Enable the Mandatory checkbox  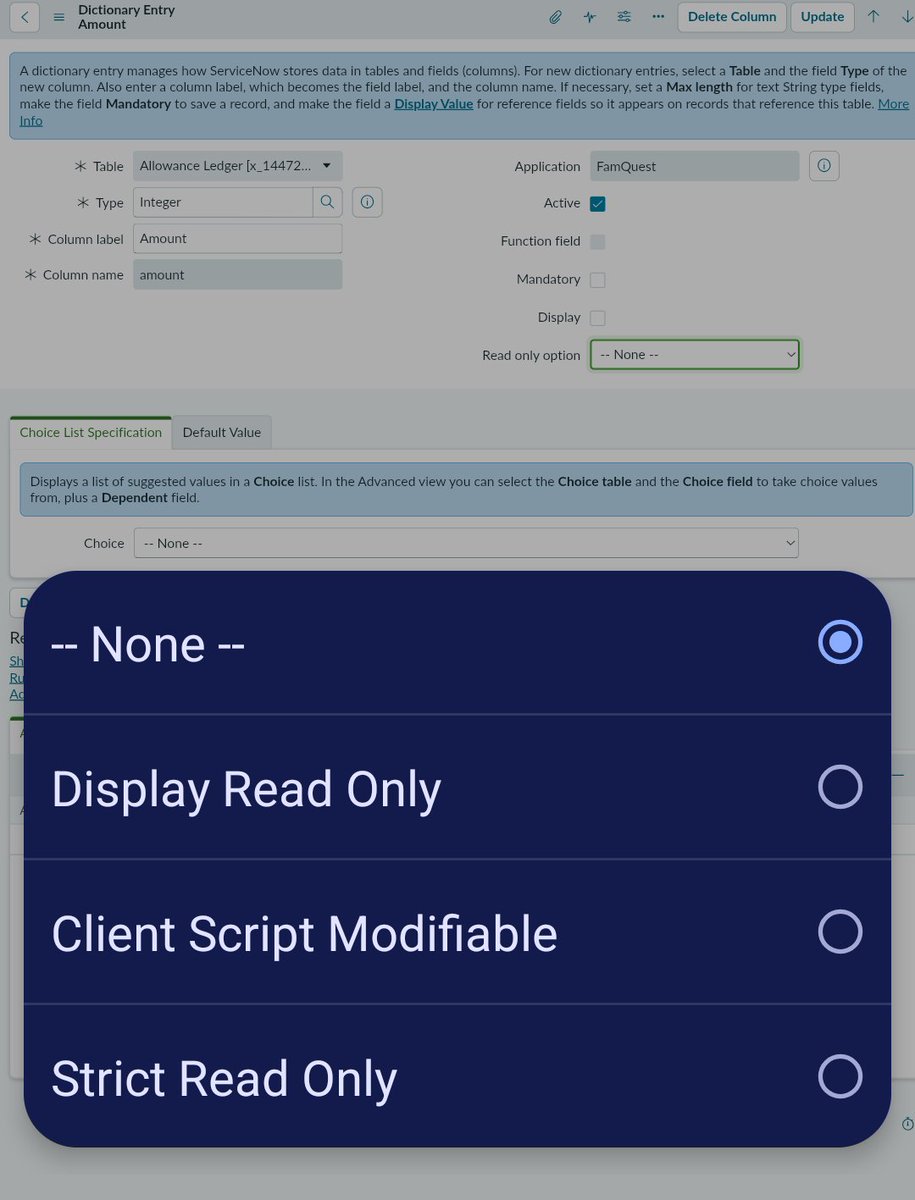click(x=598, y=280)
